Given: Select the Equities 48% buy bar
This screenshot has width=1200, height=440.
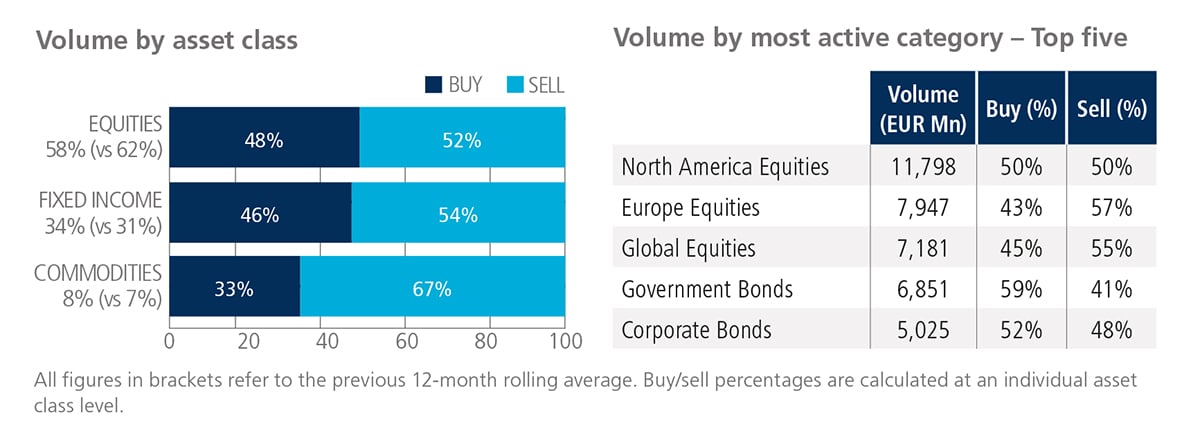Looking at the screenshot, I should coord(264,141).
